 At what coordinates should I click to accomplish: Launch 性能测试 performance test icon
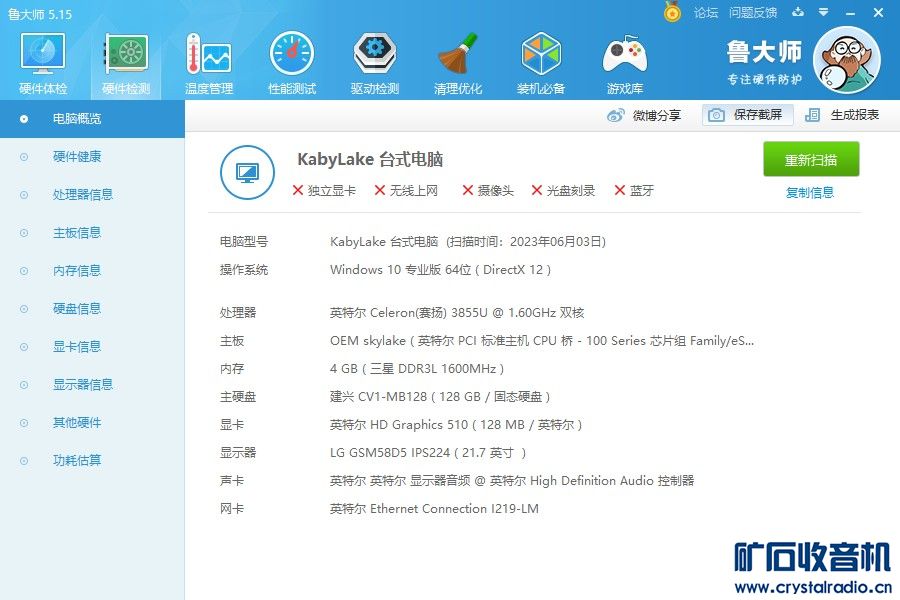(x=292, y=63)
